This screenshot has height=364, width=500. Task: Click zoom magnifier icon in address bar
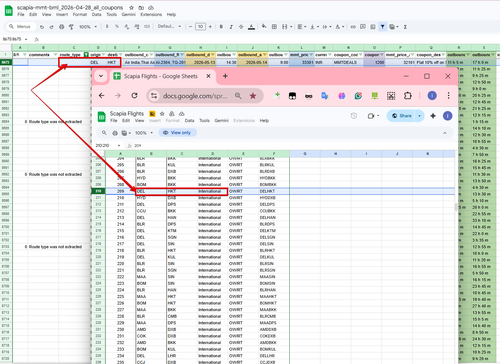coord(238,96)
